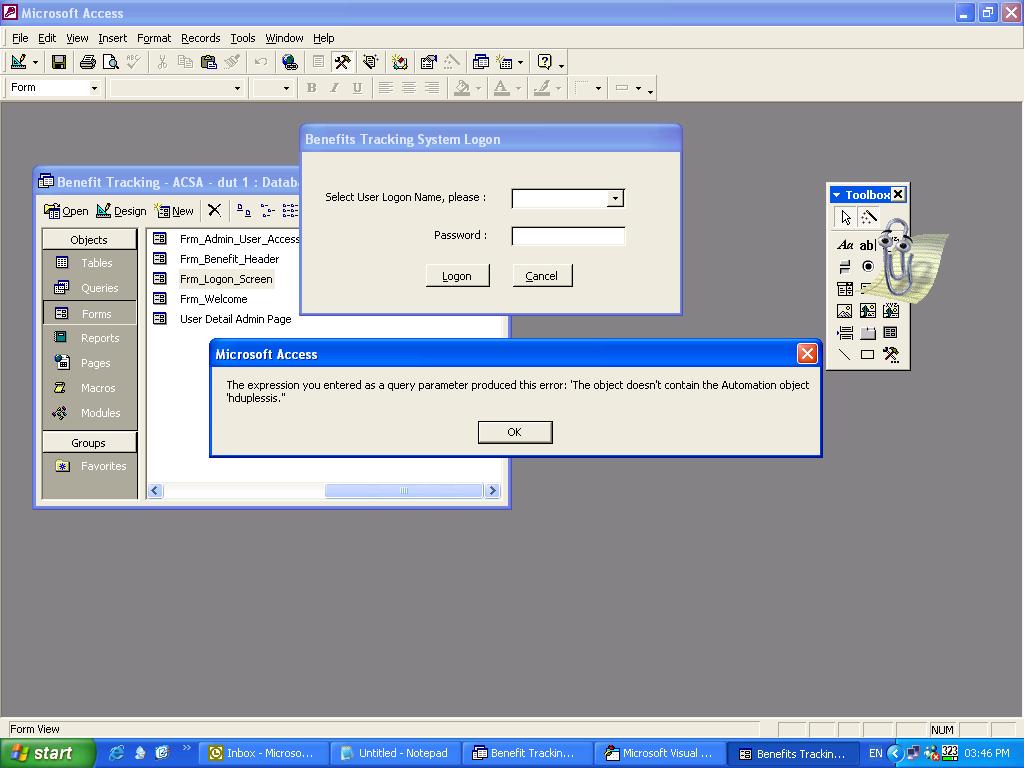The height and width of the screenshot is (768, 1024).
Task: Click Open in the database window toolbar
Action: click(66, 211)
